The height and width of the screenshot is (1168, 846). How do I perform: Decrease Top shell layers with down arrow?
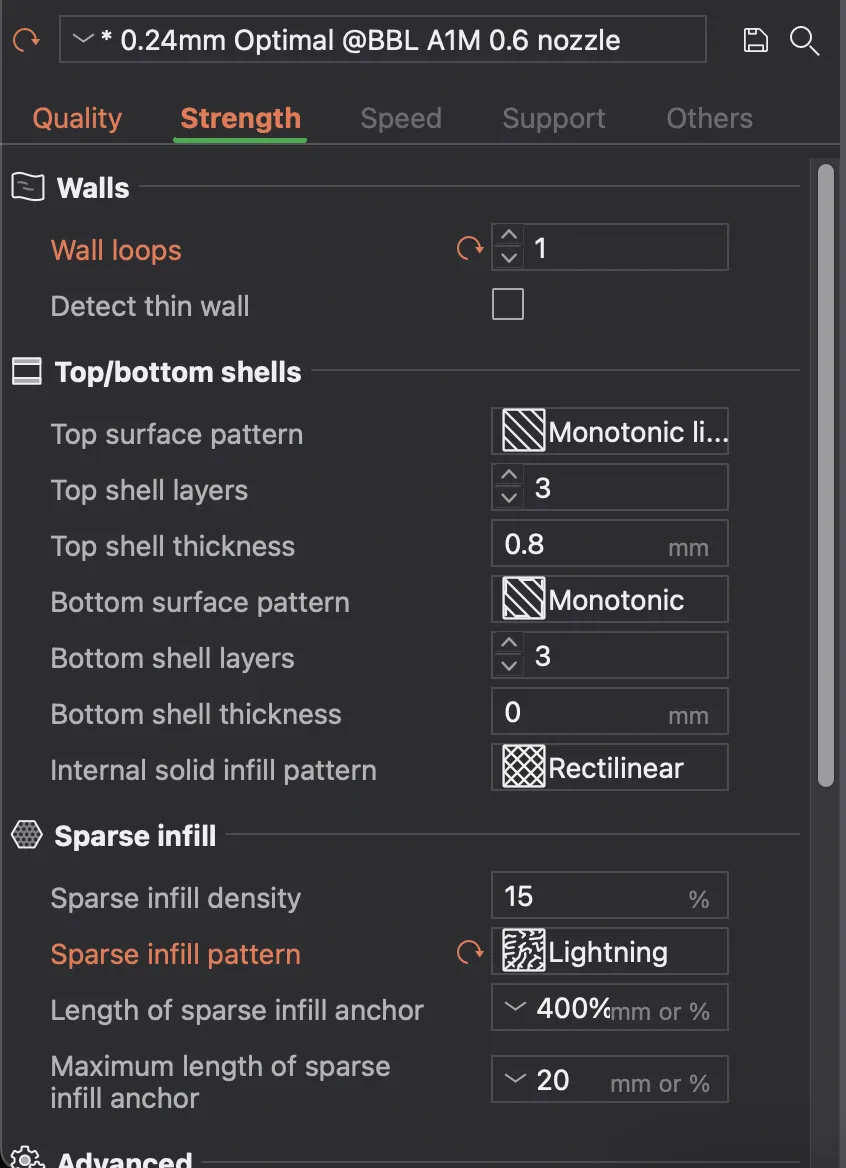coord(509,499)
